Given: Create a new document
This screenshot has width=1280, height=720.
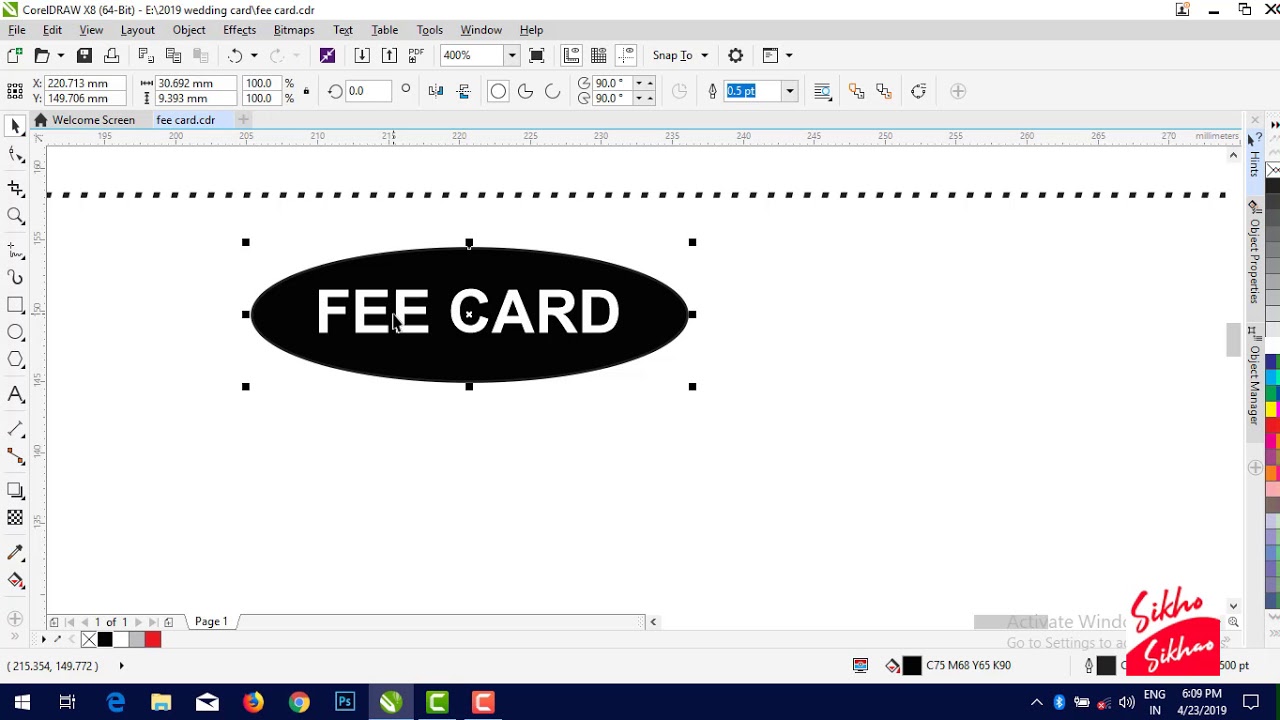Looking at the screenshot, I should click(14, 56).
